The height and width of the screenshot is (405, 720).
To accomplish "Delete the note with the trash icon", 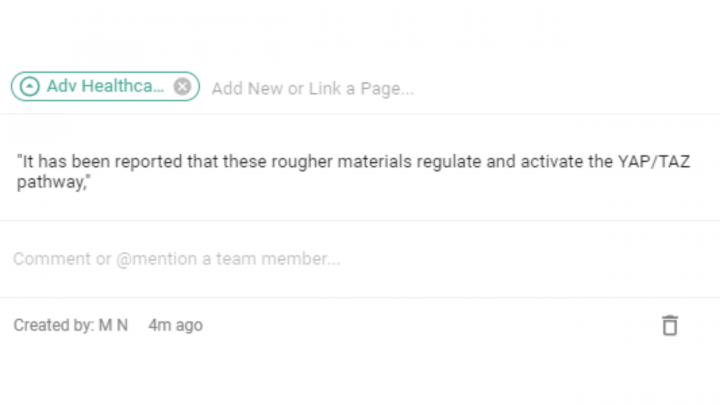I will pyautogui.click(x=670, y=325).
